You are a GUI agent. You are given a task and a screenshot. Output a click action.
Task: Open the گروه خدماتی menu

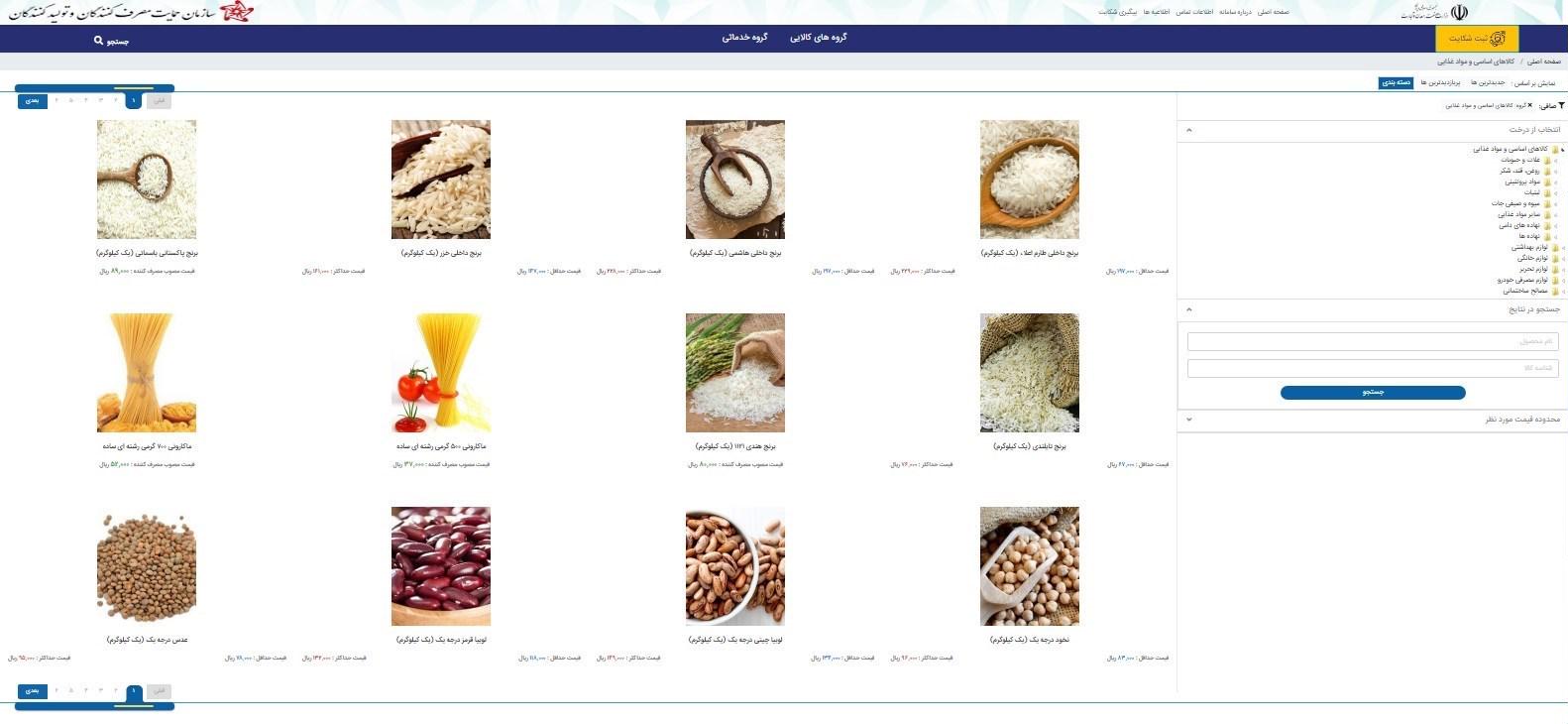coord(744,38)
